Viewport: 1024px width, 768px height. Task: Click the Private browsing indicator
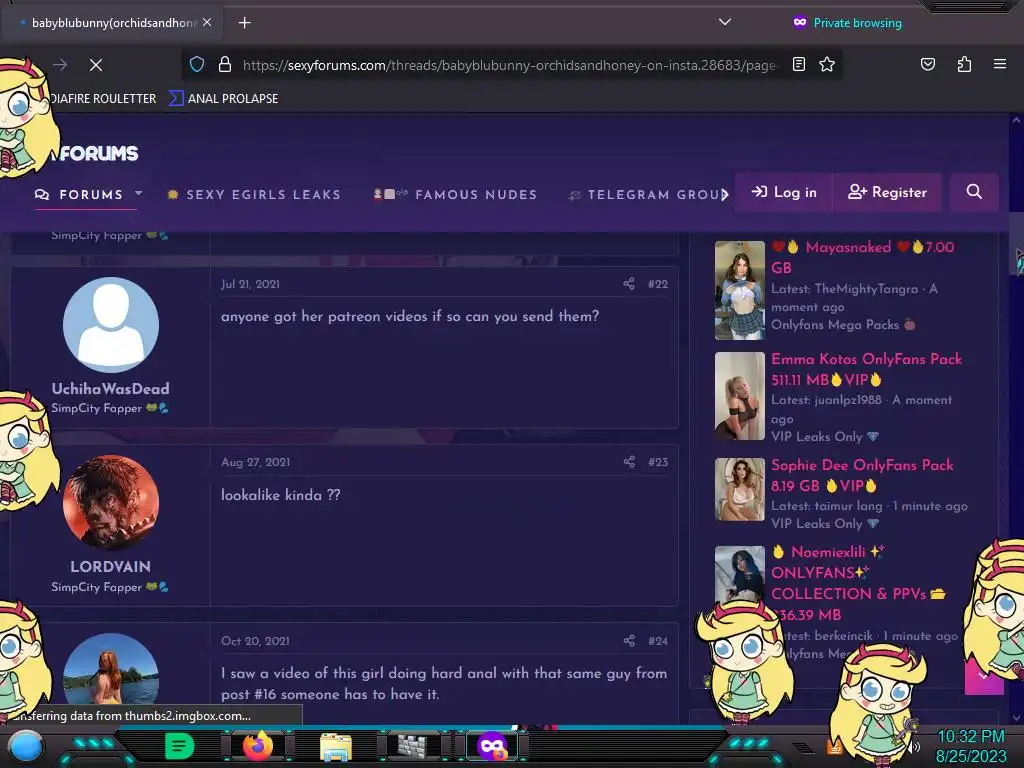coord(847,23)
